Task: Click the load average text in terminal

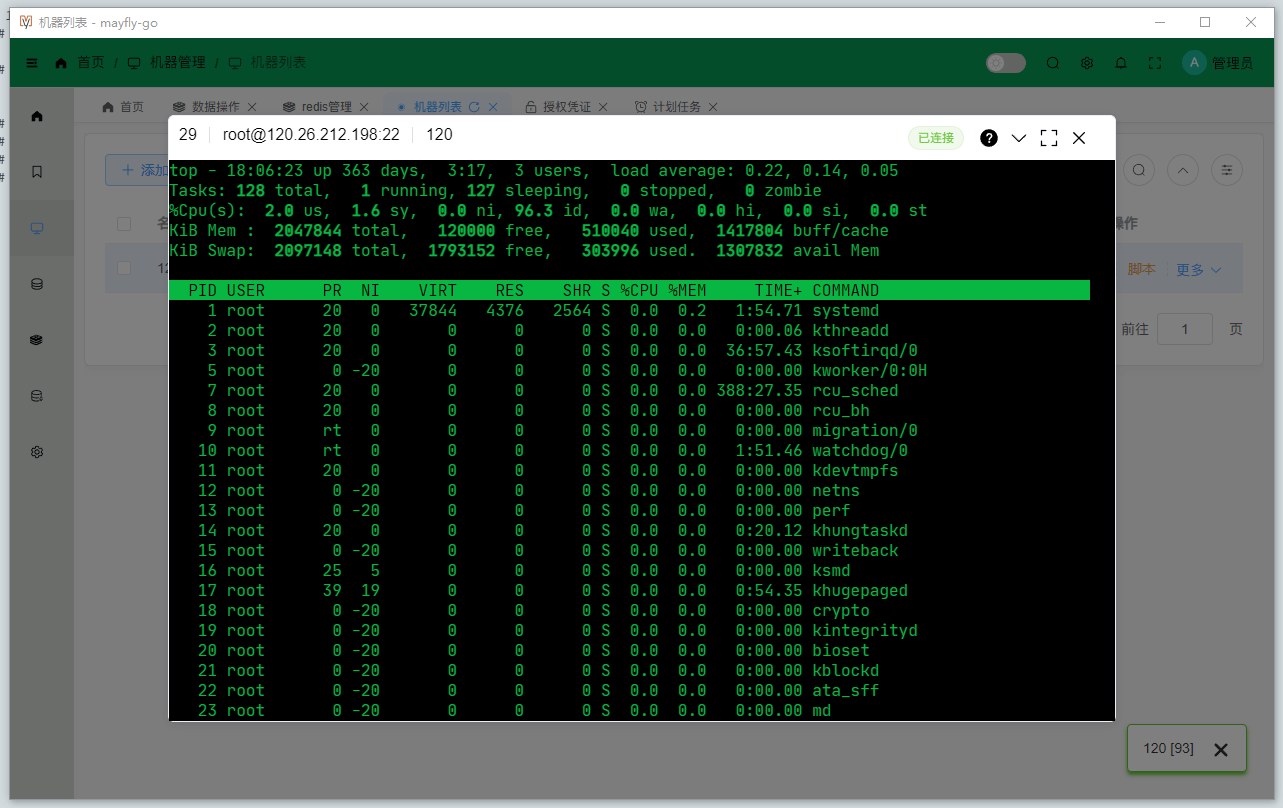Action: tap(754, 171)
